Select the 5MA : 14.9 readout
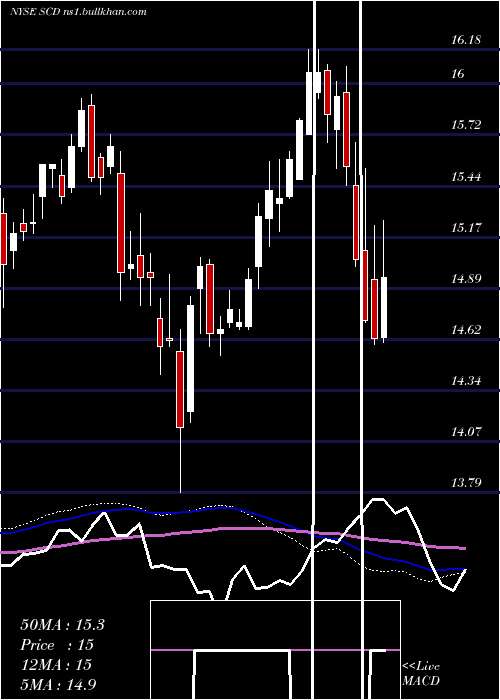 [x=58, y=684]
